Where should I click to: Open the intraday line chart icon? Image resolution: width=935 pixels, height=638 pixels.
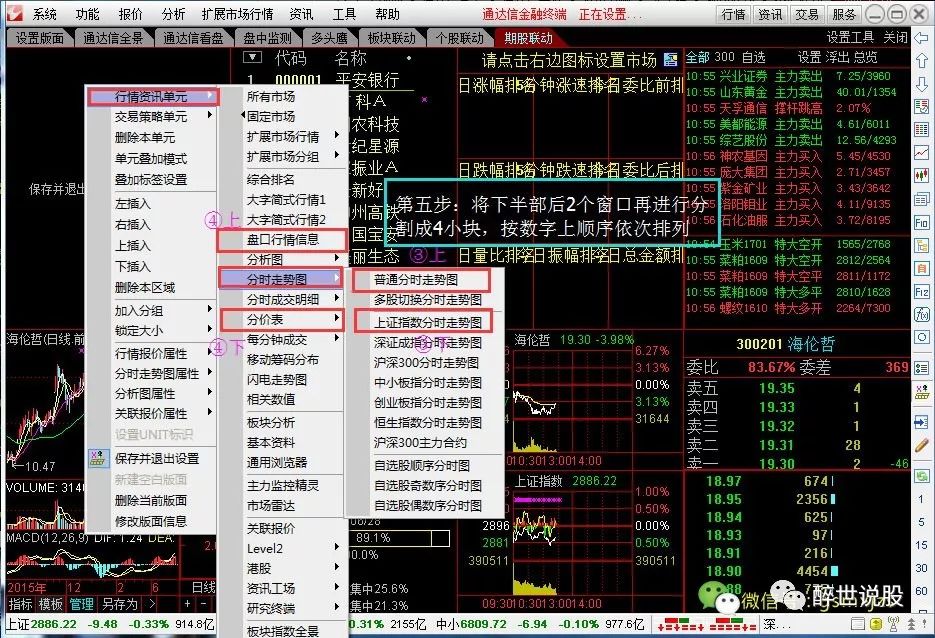921,153
